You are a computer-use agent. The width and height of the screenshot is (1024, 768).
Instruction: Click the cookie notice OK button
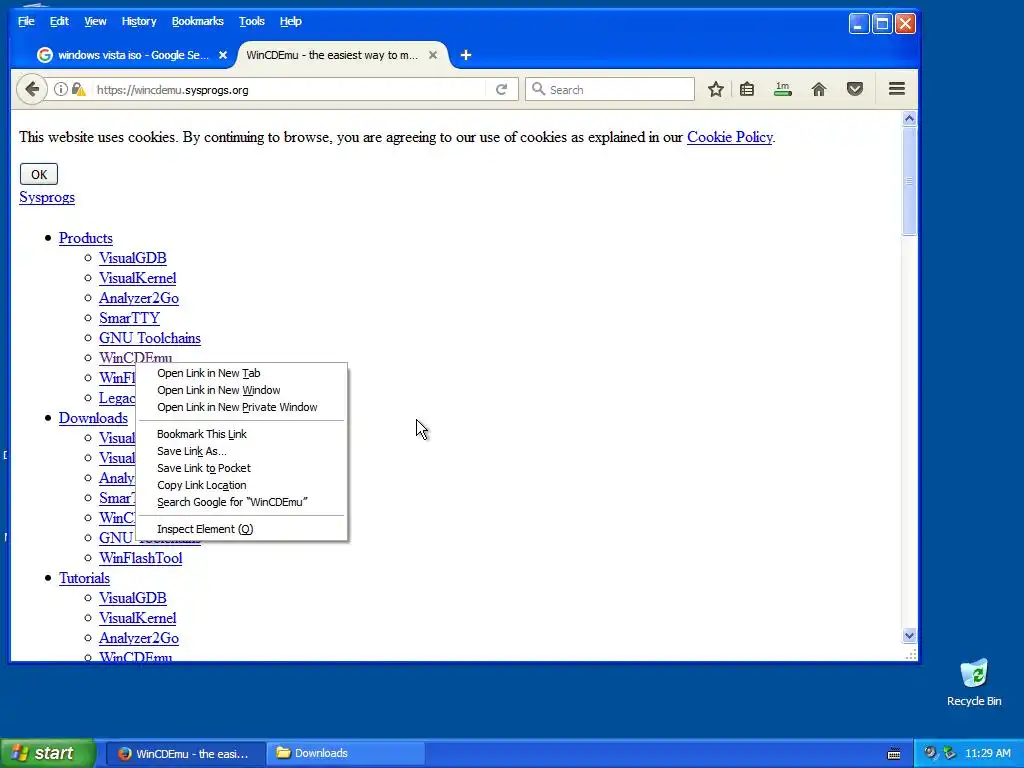click(39, 174)
